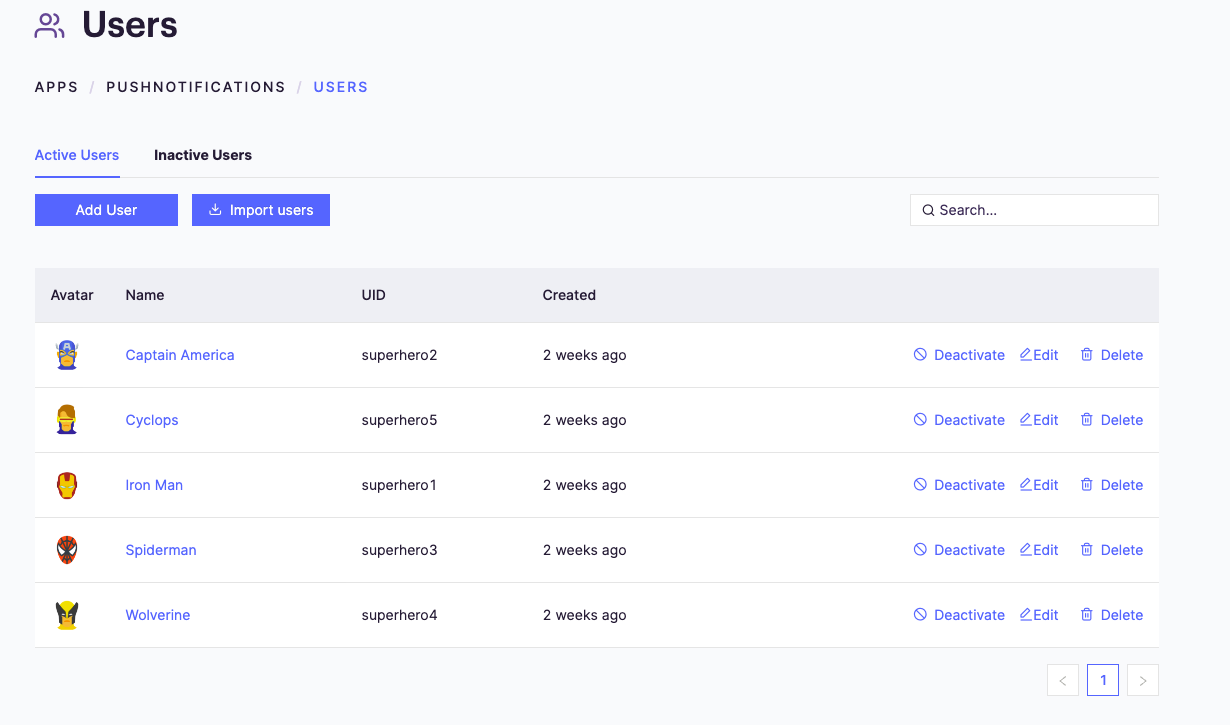Screen dimensions: 1230x725
Task: Delete the Captain America user
Action: tap(1111, 355)
